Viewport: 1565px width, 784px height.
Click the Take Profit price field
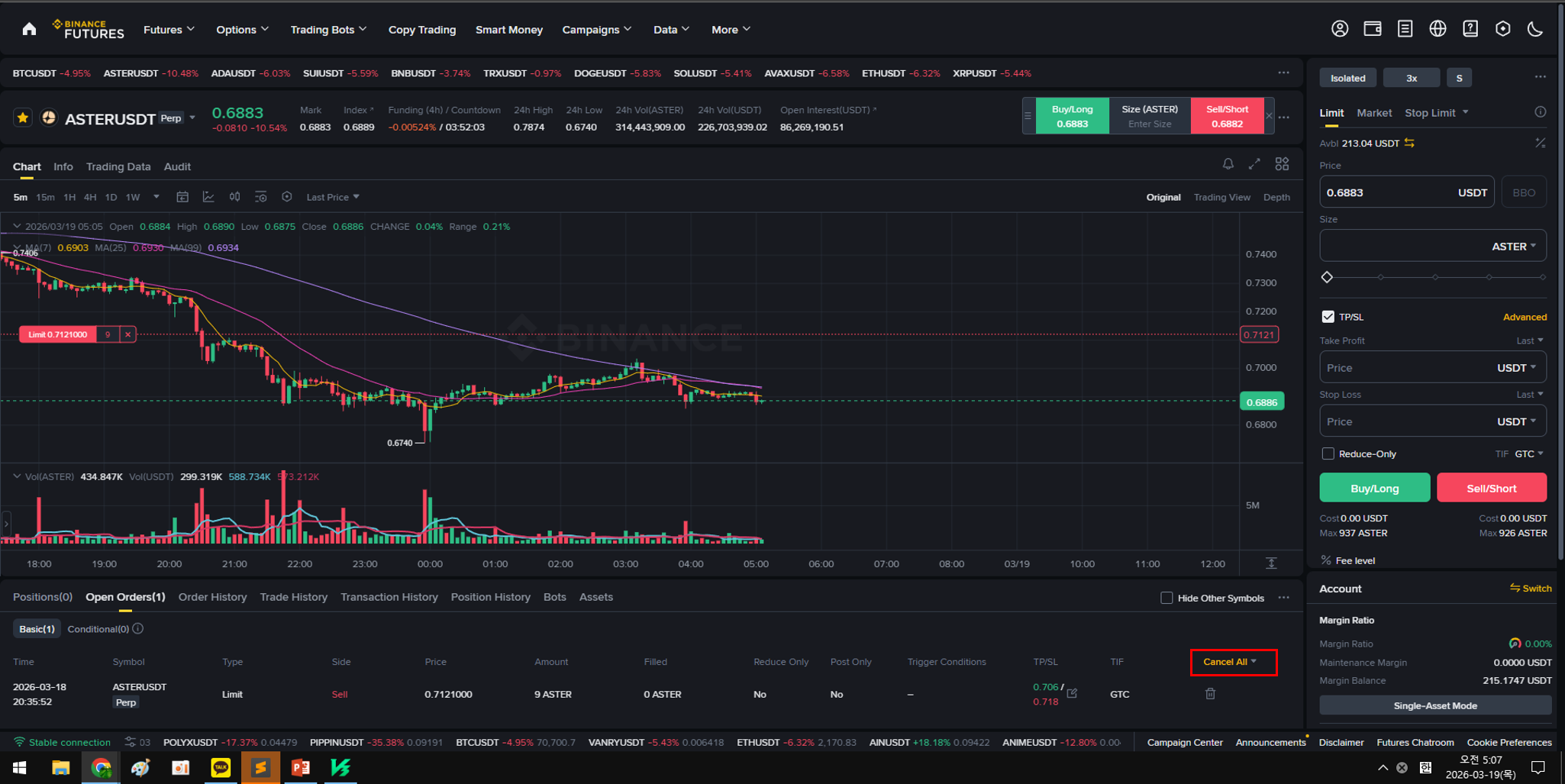(1433, 367)
